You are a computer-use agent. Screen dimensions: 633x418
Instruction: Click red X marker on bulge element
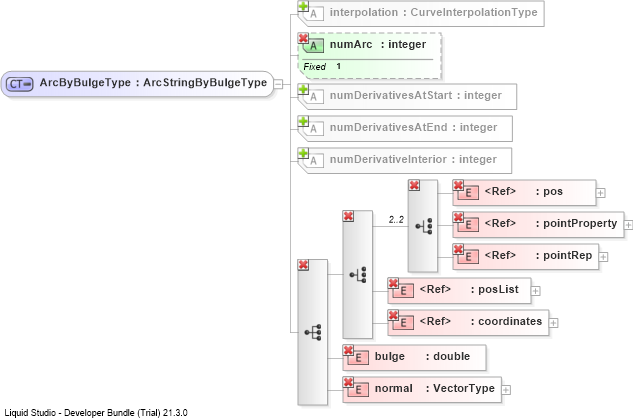pyautogui.click(x=348, y=350)
